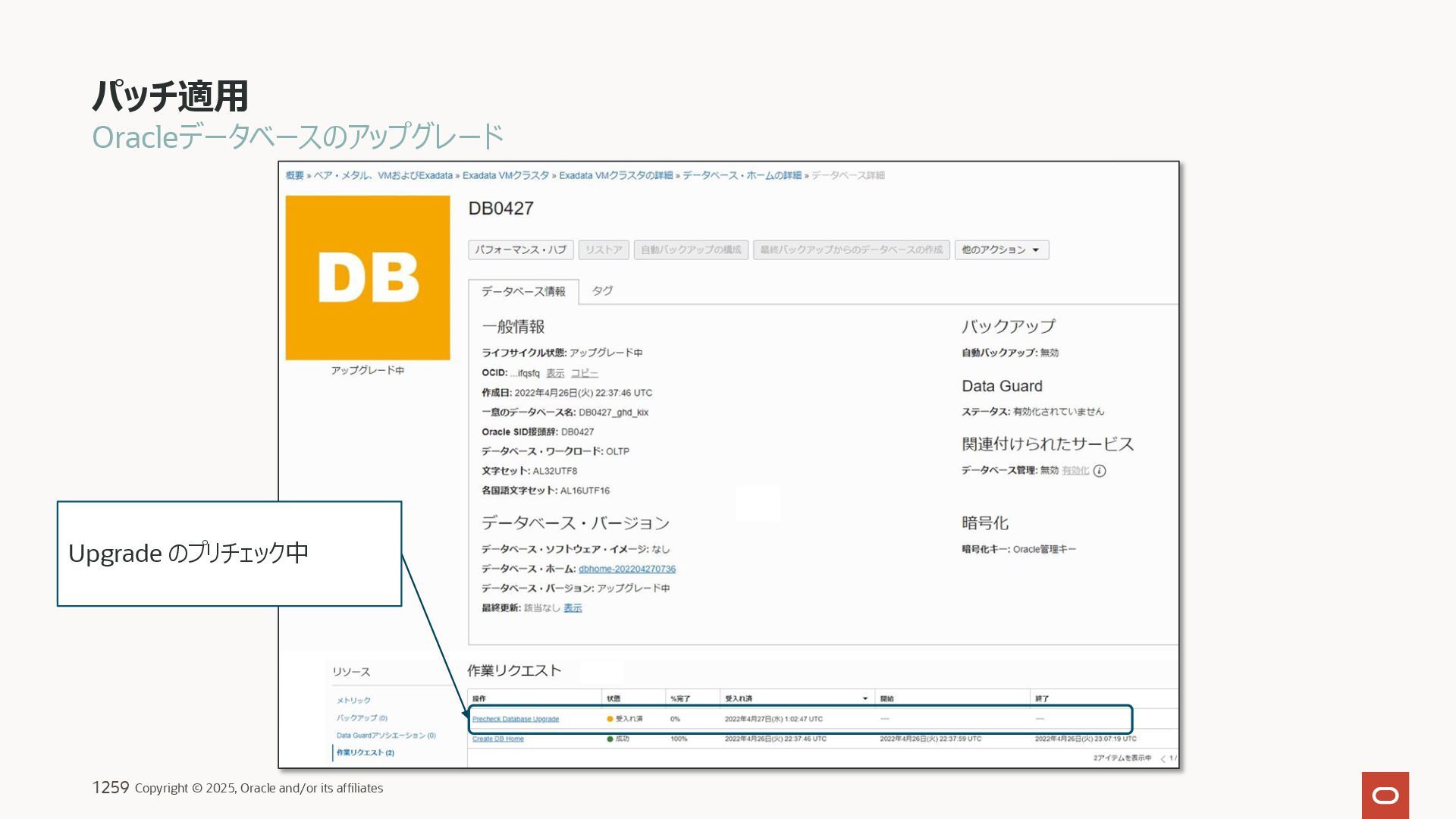Select 作業リクエスト (2) in resources
This screenshot has width=1456, height=819.
(366, 752)
